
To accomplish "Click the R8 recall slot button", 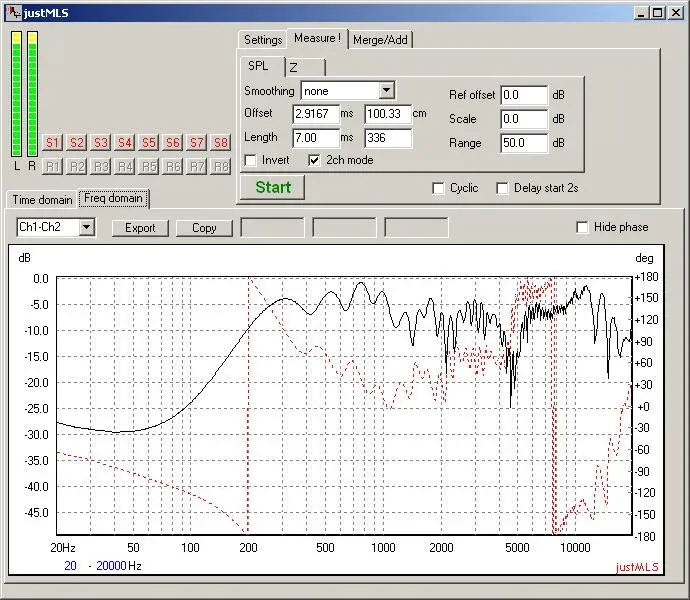I will pos(220,166).
